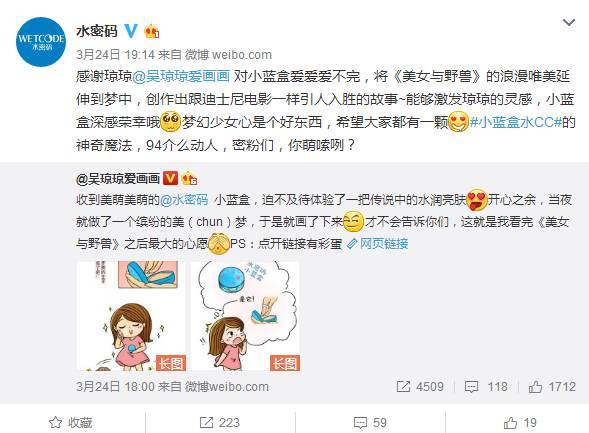Open the quoted author name @吴琼琼爱画画
The width and height of the screenshot is (589, 433).
pos(118,178)
